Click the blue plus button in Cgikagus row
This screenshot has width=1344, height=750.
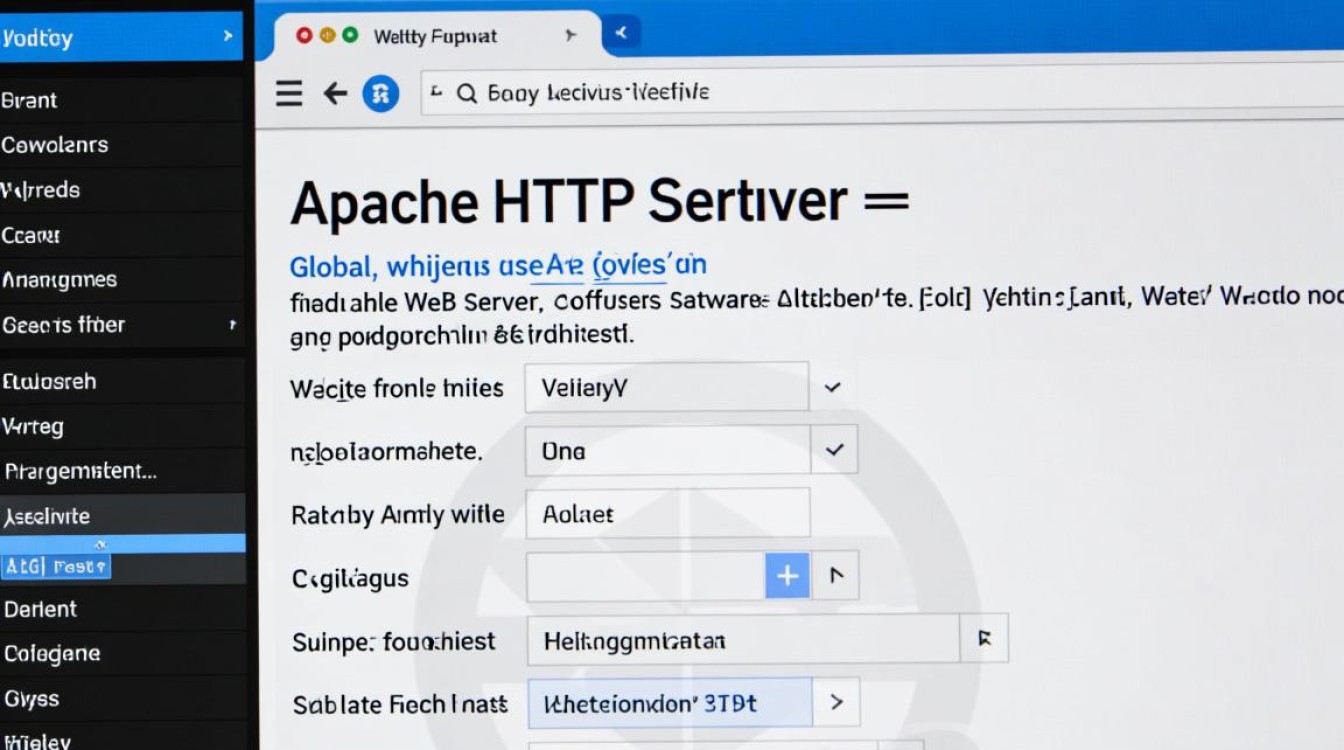tap(787, 576)
